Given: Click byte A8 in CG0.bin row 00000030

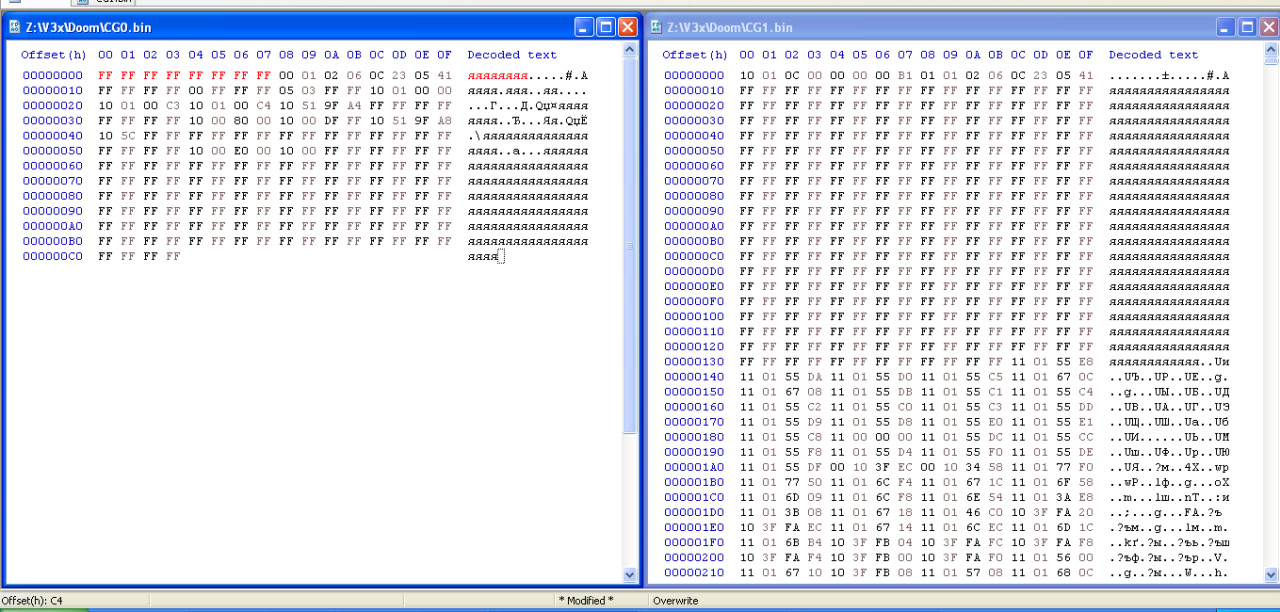Looking at the screenshot, I should click(x=445, y=120).
